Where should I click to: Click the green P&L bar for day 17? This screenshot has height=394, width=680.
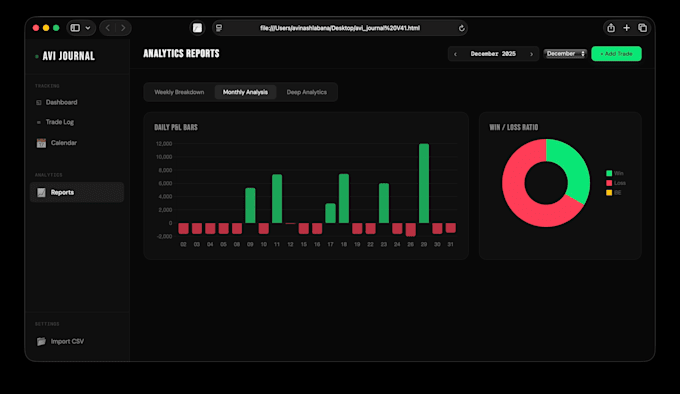330,213
